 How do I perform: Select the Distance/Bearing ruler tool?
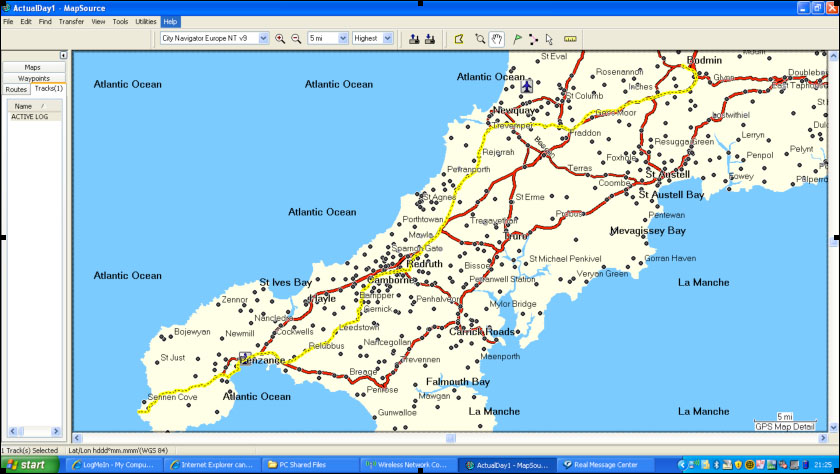pos(570,39)
